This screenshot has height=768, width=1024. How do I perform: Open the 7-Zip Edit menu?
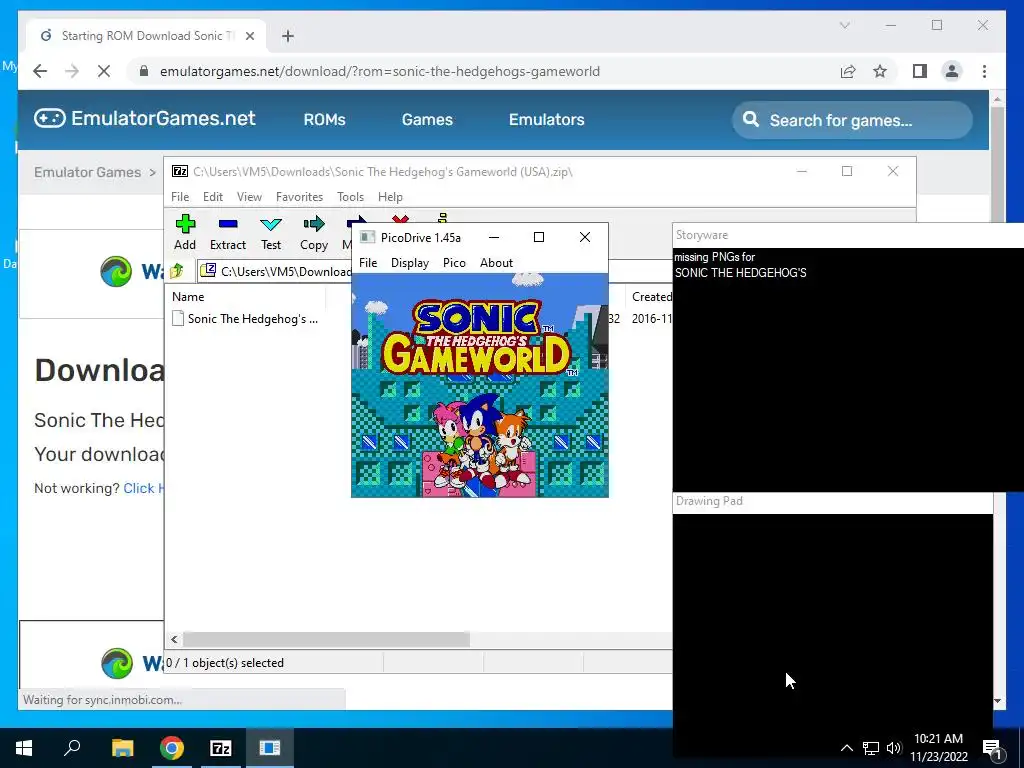click(x=213, y=197)
